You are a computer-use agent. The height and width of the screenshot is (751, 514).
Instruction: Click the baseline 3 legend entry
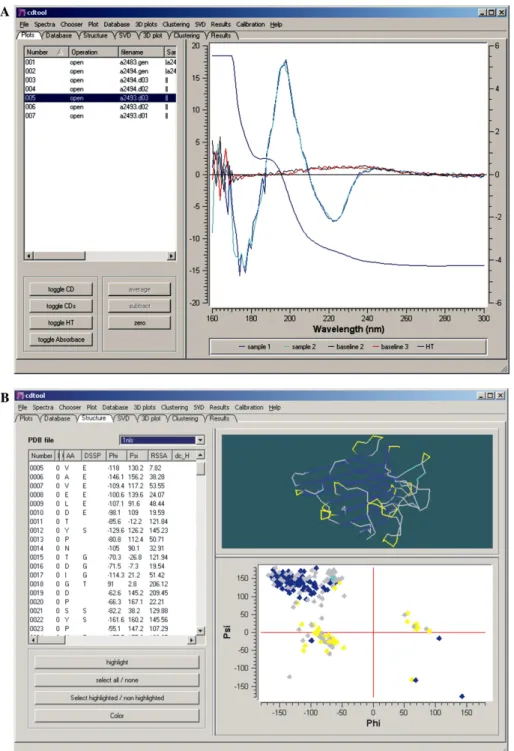coord(390,347)
